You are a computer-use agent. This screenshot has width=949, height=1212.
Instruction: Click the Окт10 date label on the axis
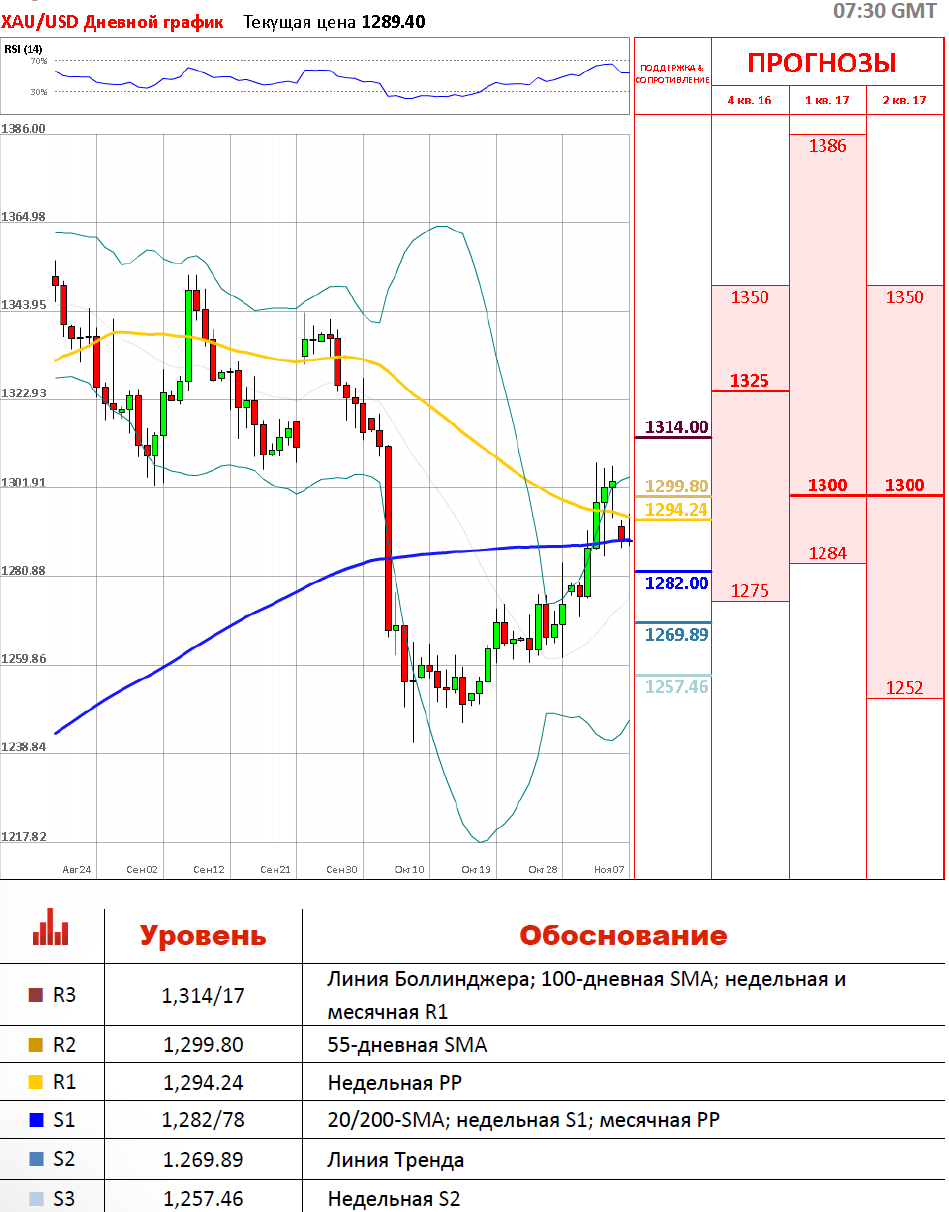click(x=409, y=870)
